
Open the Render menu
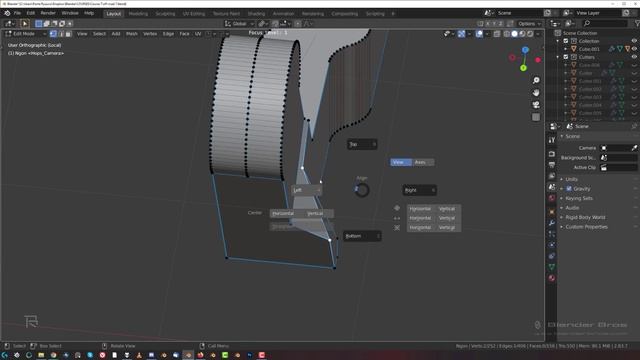point(48,13)
